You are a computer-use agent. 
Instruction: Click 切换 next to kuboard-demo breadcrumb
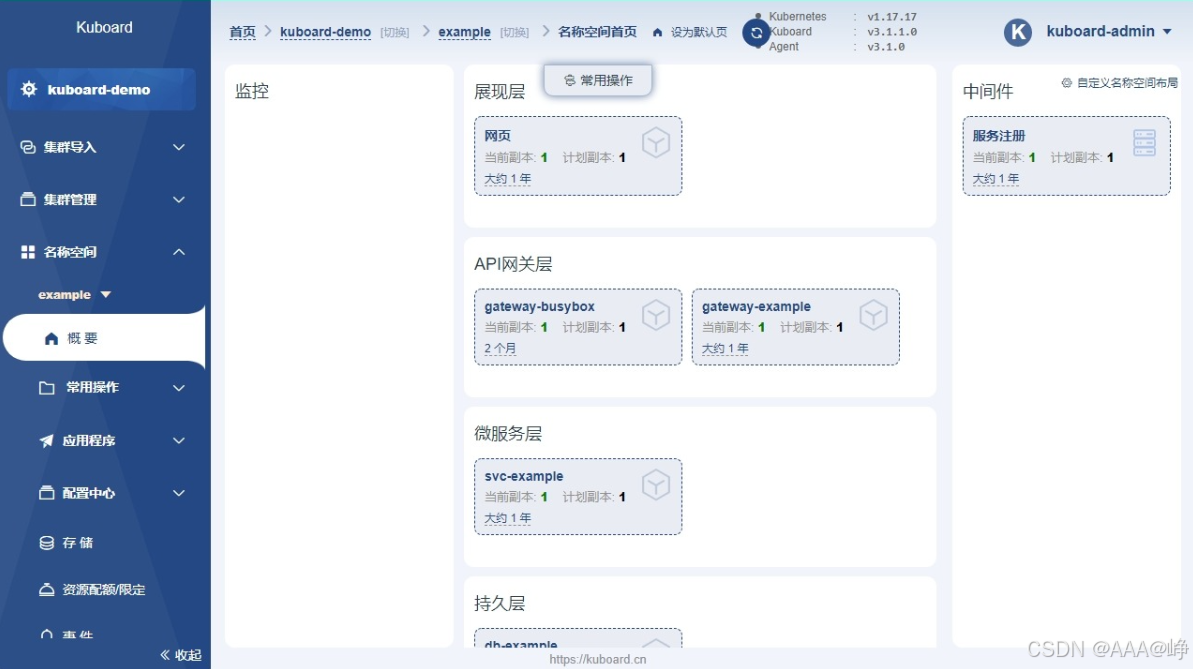coord(395,32)
